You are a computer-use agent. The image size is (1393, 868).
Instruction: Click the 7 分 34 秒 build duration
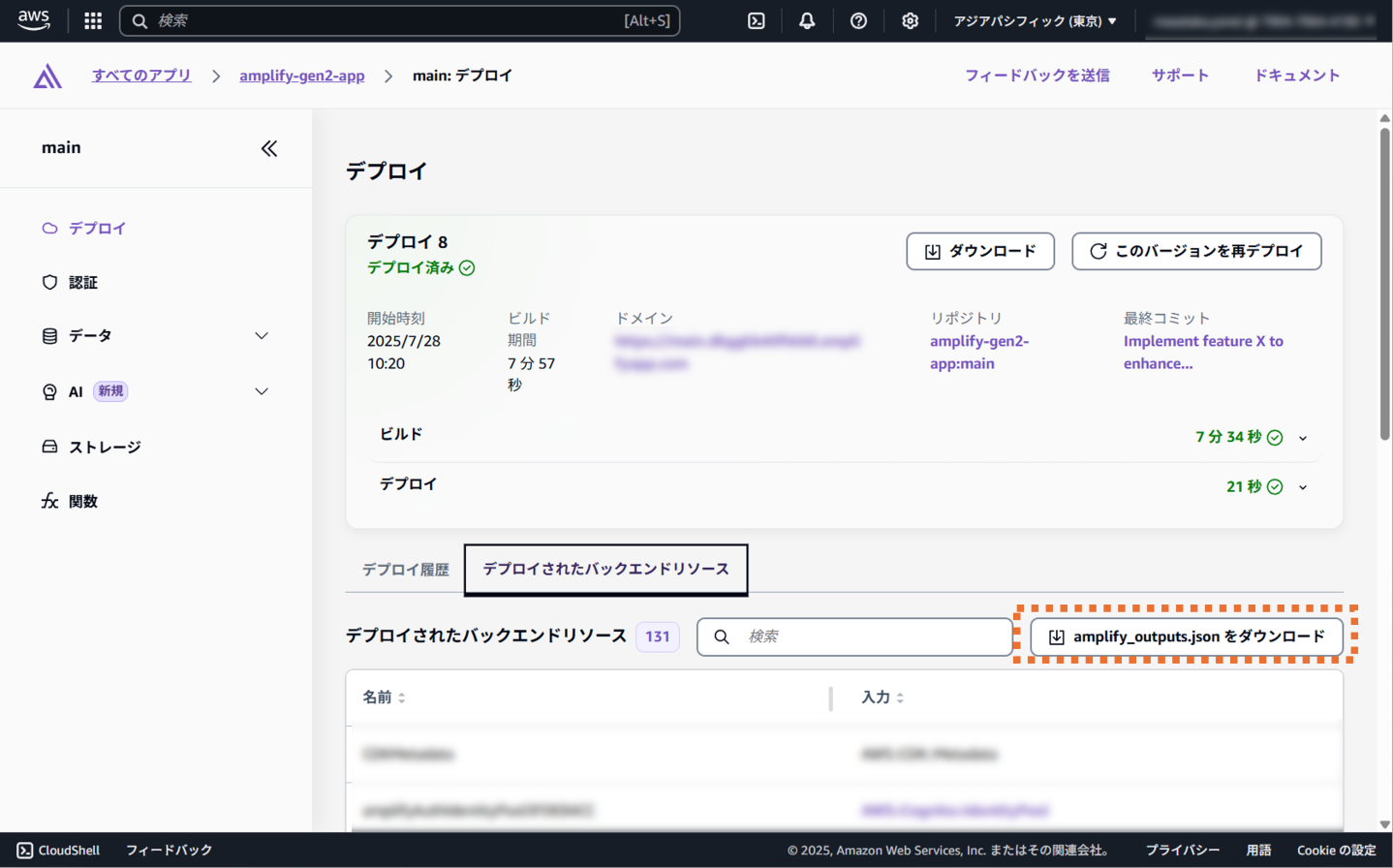(1228, 438)
